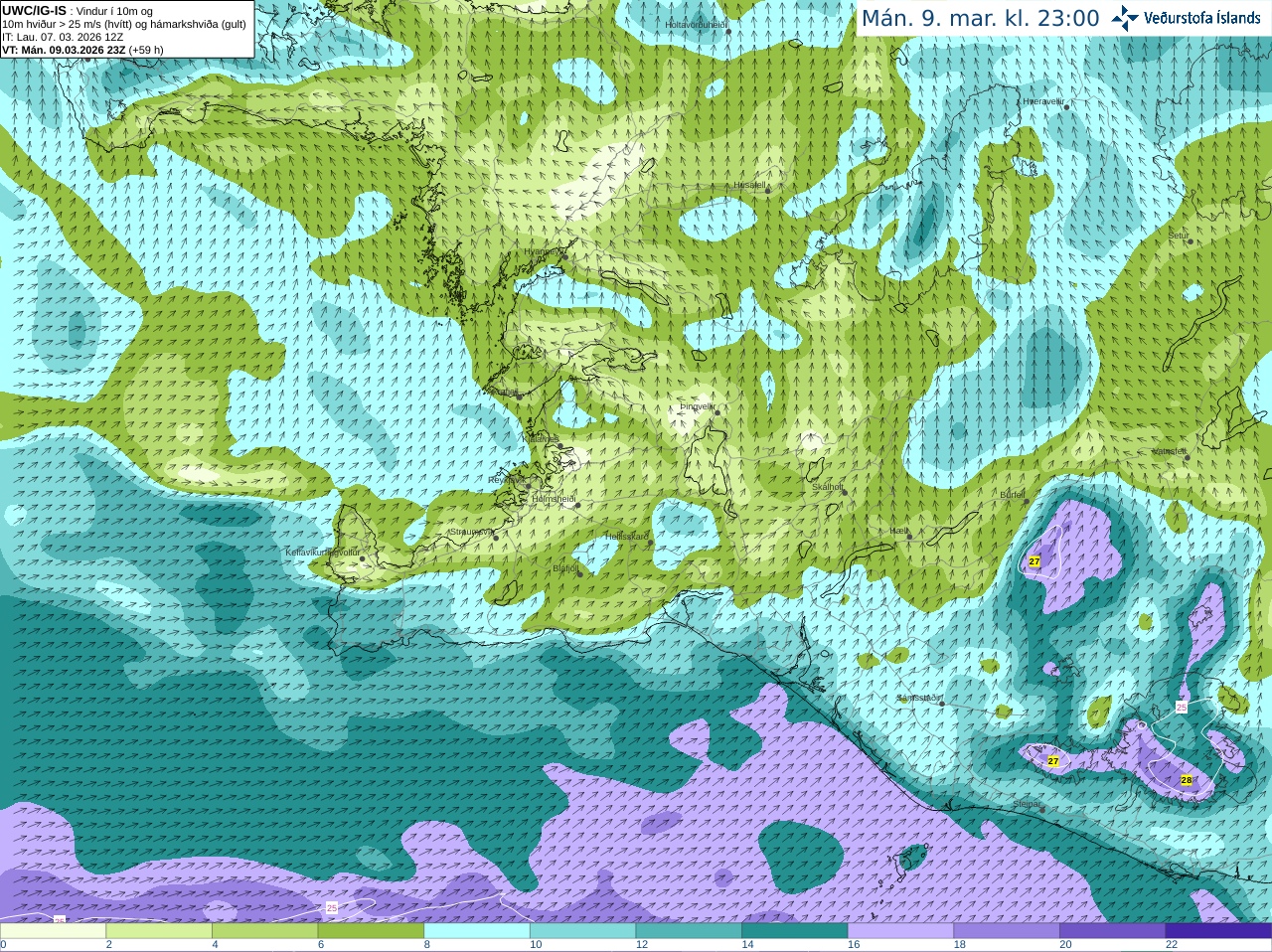Click the Keflavíkurflugvöllur station label
Viewport: 1272px width, 952px height.
click(x=323, y=552)
